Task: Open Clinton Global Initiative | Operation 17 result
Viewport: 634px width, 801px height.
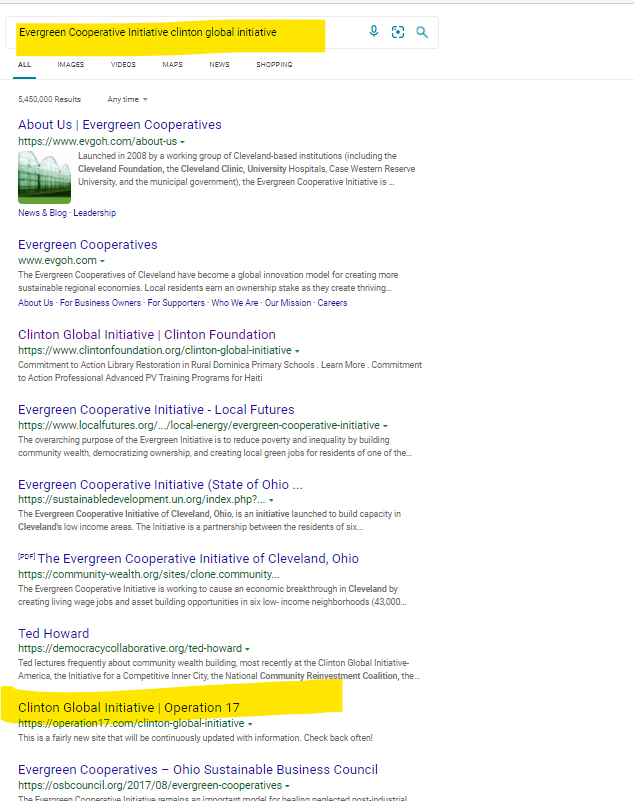Action: (129, 708)
